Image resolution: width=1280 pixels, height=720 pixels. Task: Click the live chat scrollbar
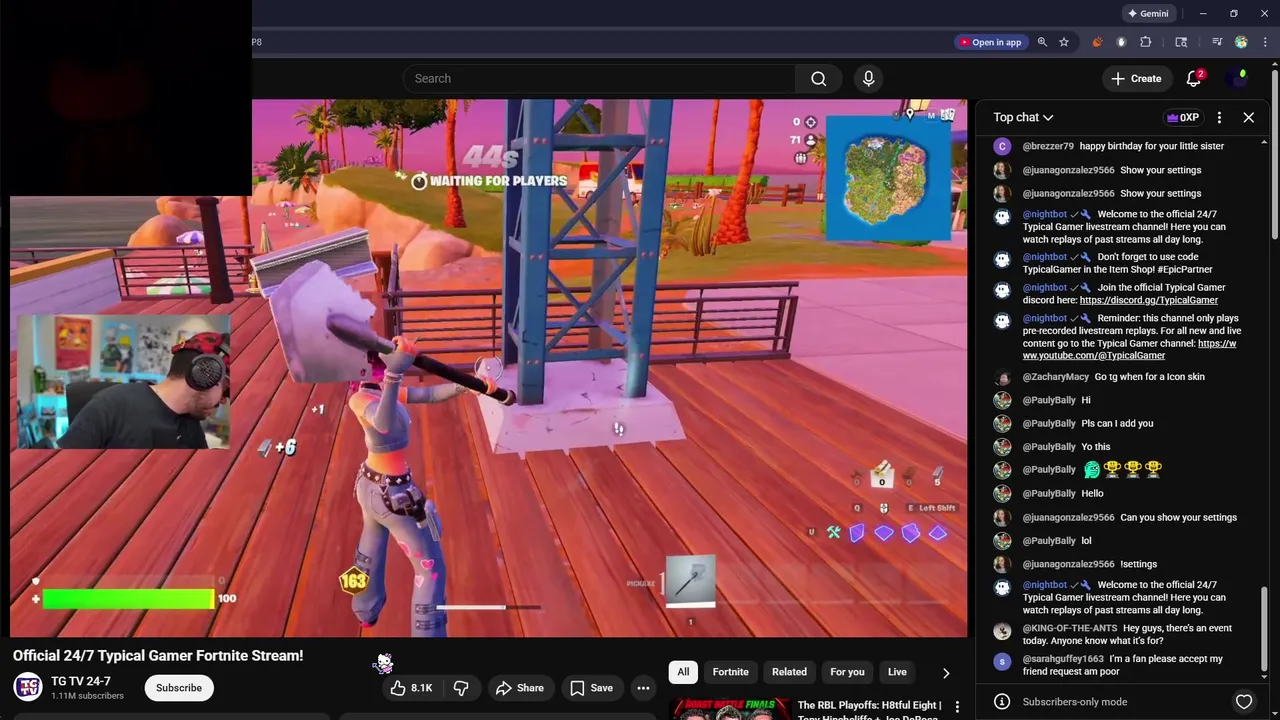(1264, 630)
